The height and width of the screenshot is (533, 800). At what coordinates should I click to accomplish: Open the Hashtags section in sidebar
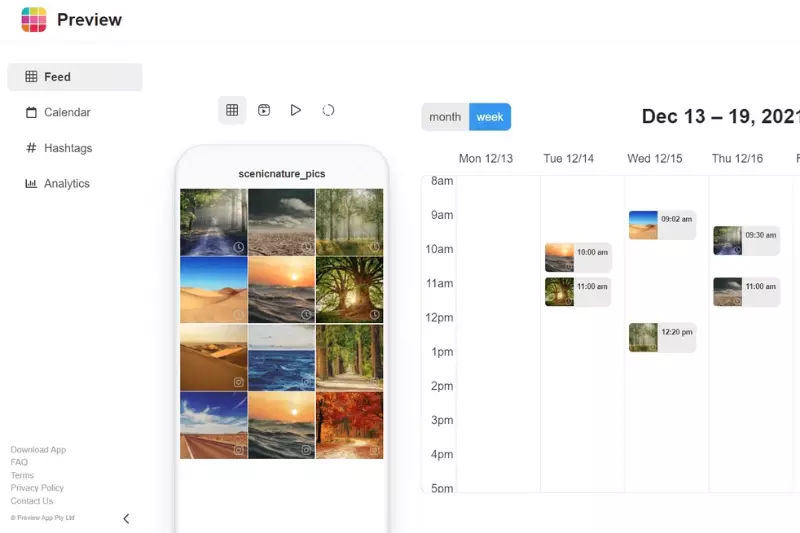pyautogui.click(x=75, y=148)
